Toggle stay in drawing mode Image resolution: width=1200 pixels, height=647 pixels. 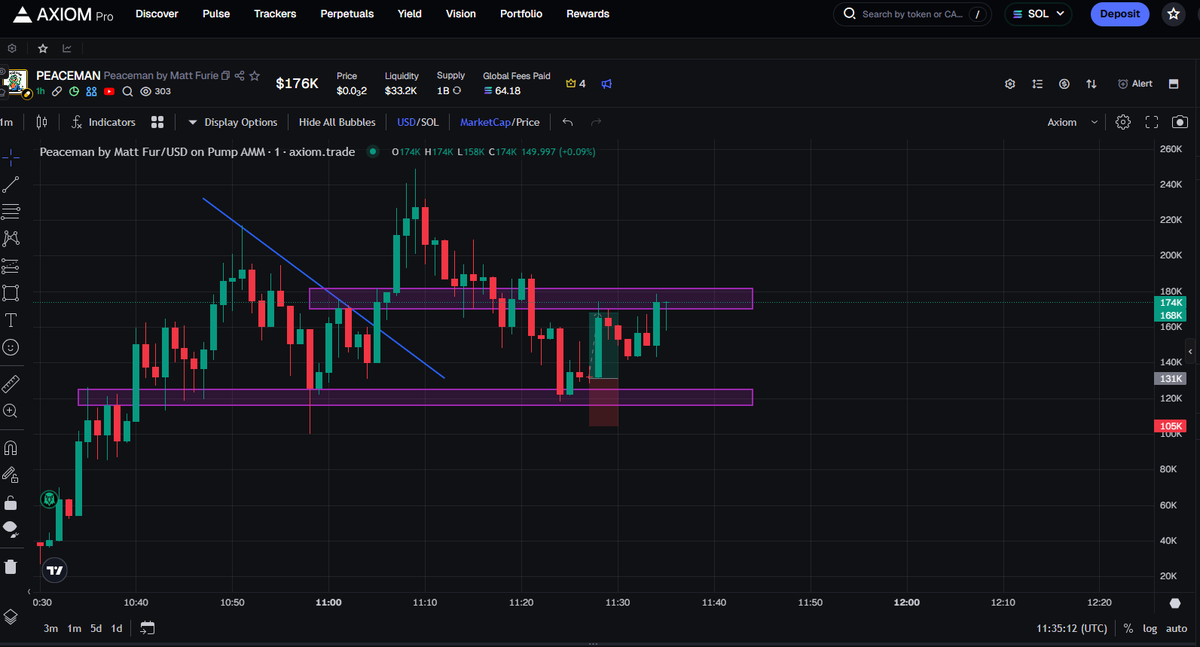click(x=11, y=474)
